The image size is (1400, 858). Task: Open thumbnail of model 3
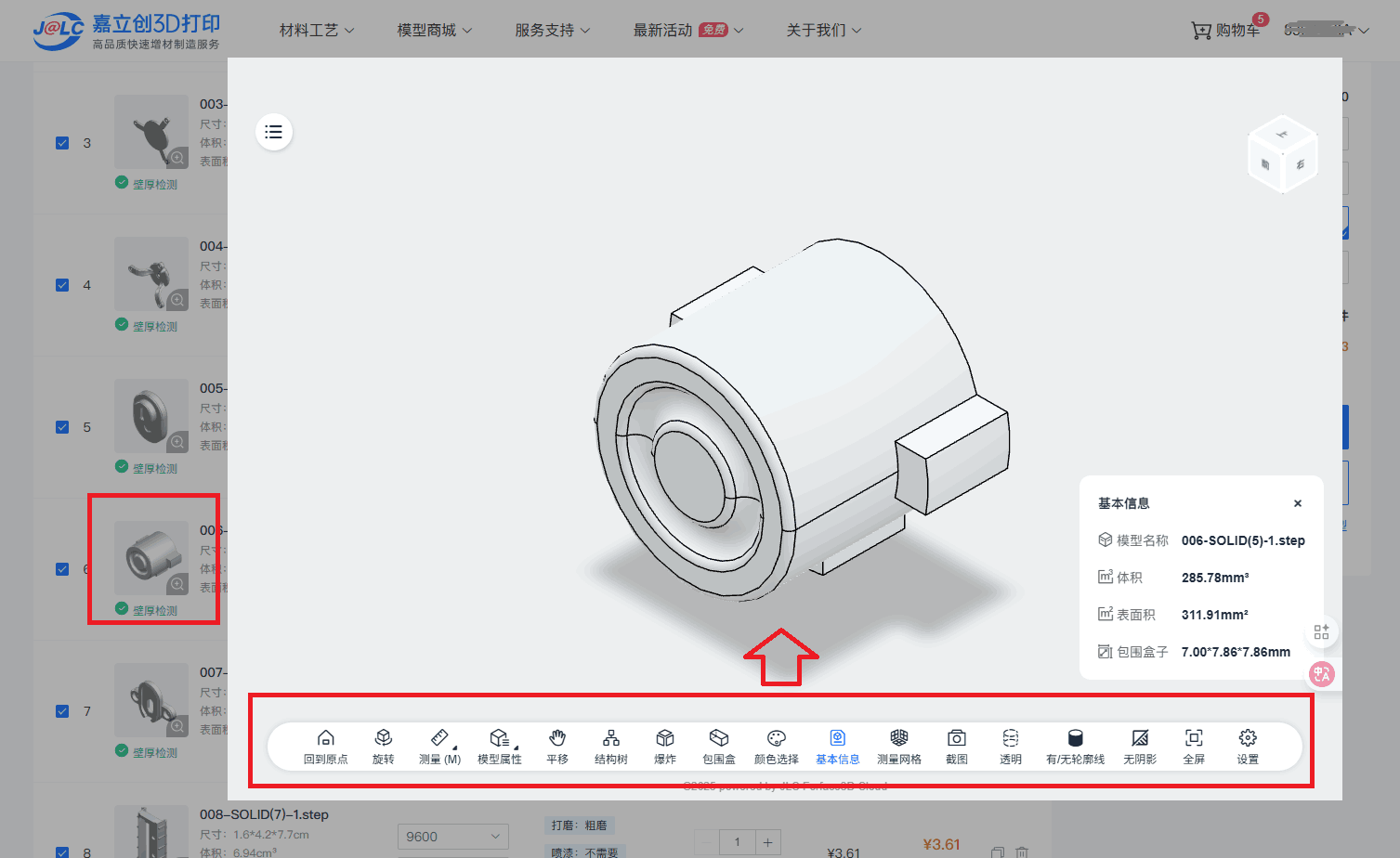(151, 132)
